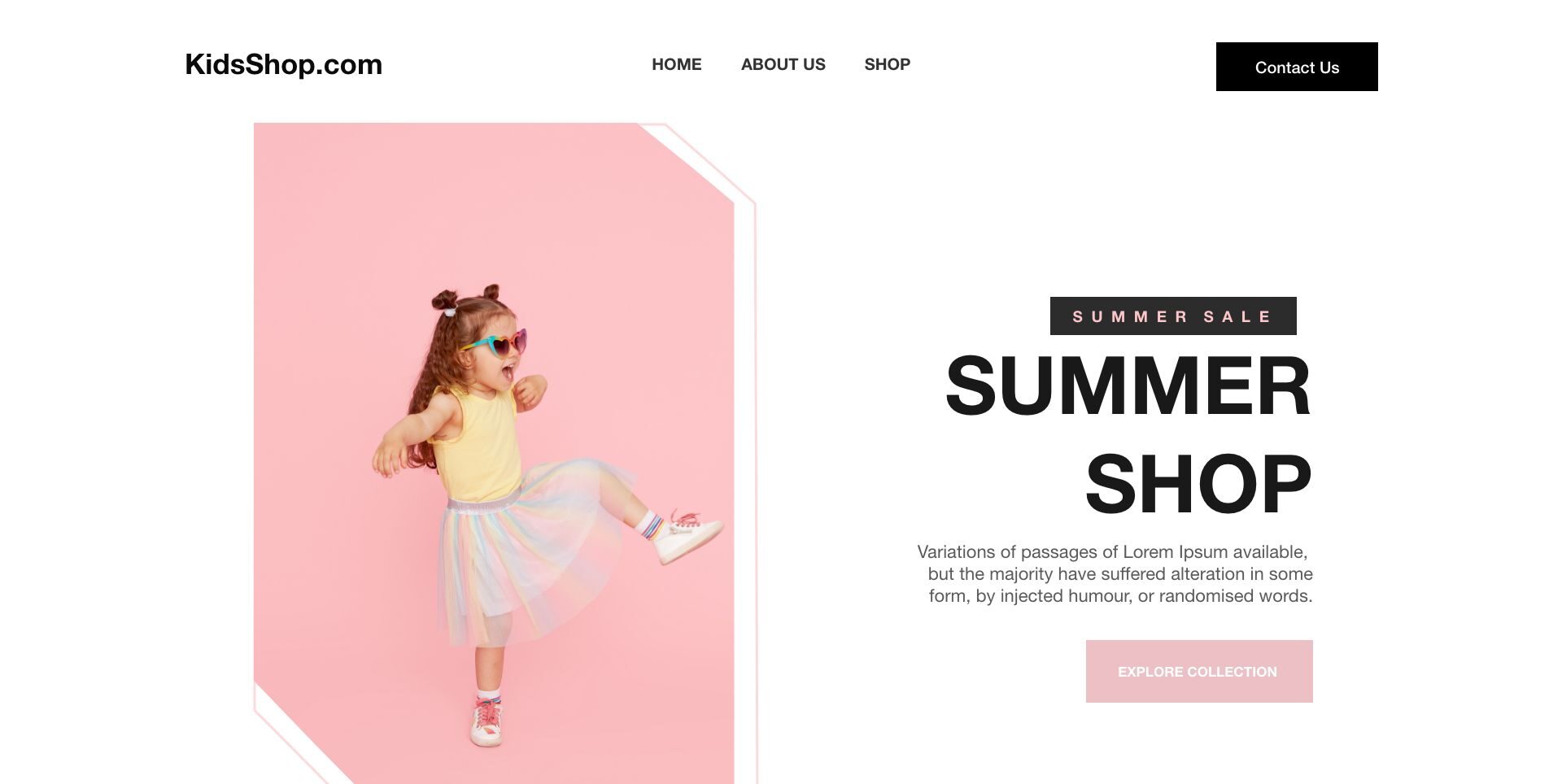Open the HOME navigation link
This screenshot has height=784, width=1562.
[x=676, y=64]
